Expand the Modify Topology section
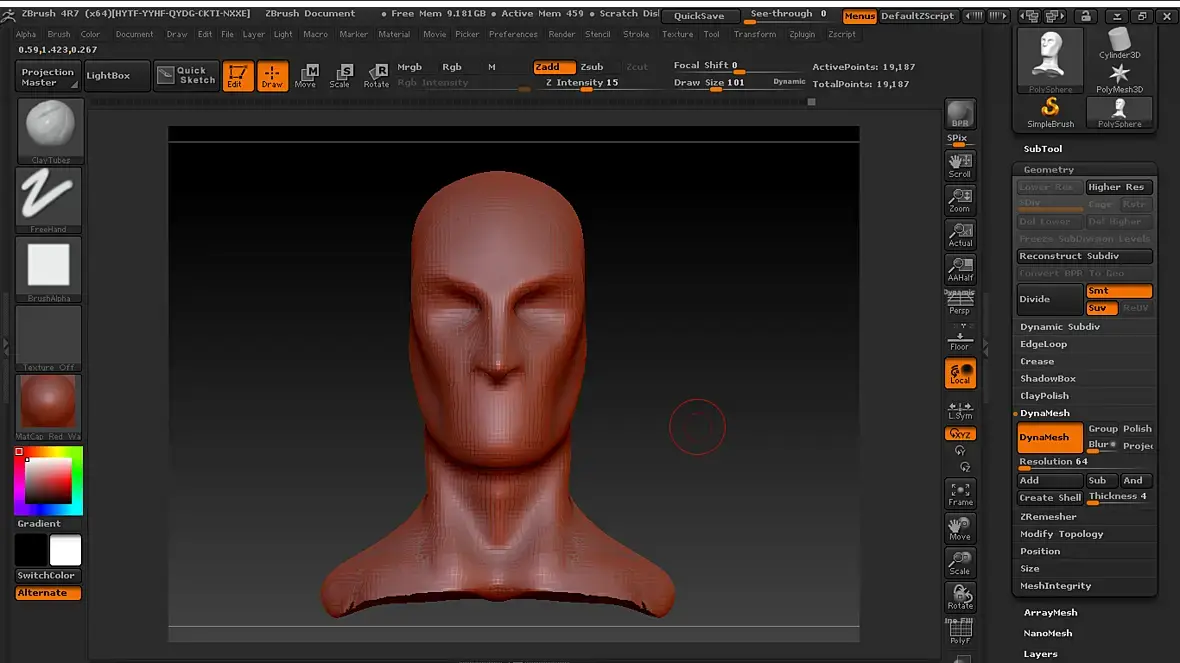This screenshot has width=1180, height=663. click(x=1061, y=534)
